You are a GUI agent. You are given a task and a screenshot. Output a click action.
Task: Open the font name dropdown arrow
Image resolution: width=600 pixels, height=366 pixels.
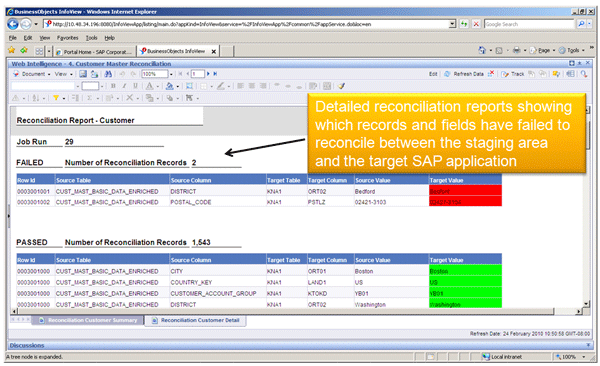click(77, 86)
